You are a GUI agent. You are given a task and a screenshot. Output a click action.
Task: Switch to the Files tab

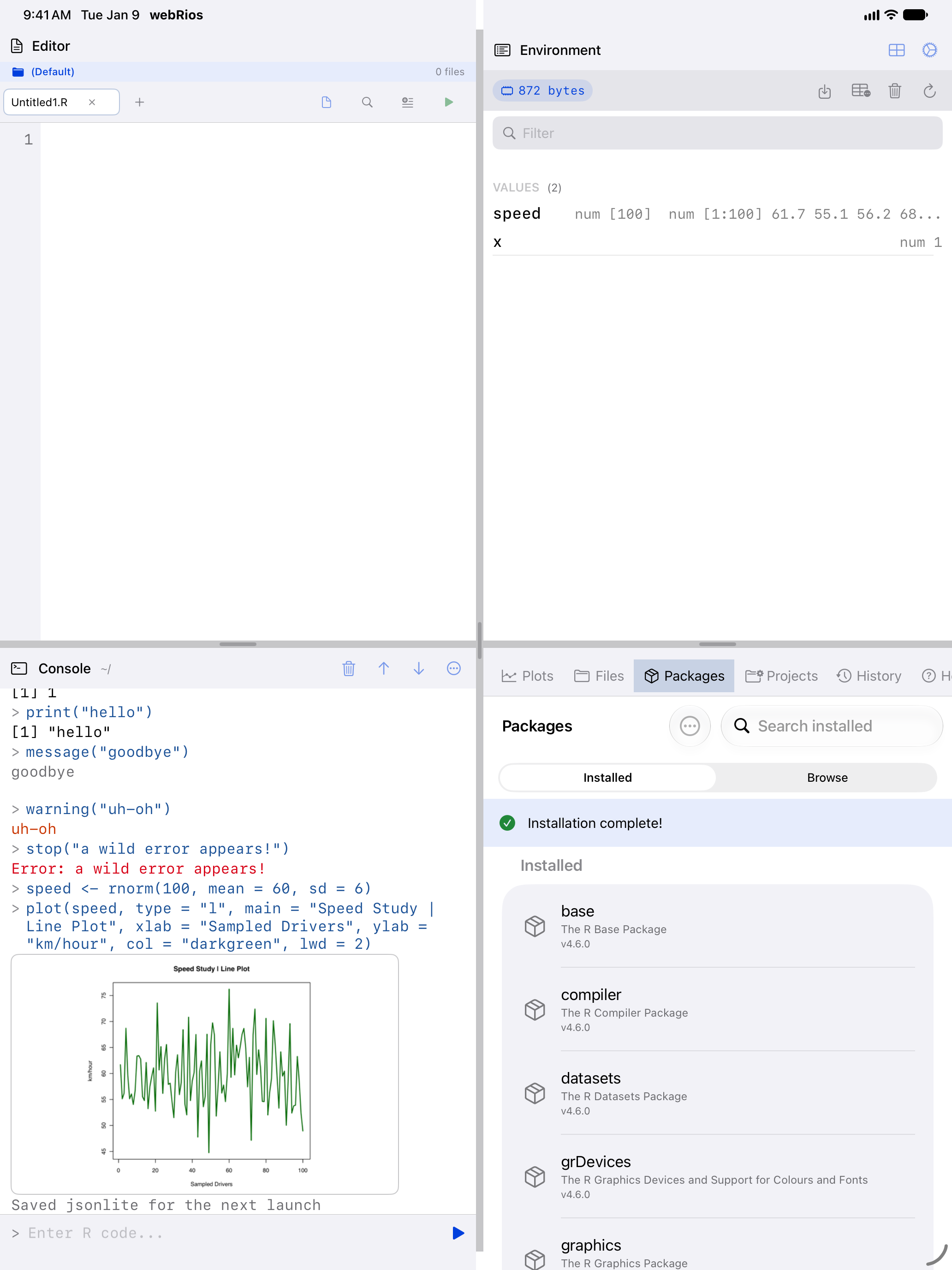click(599, 676)
